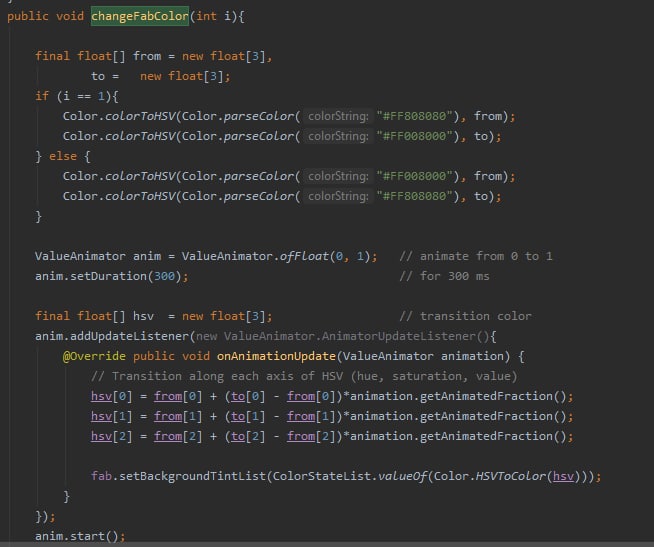Viewport: 654px width, 547px height.
Task: Click the '// transition color' comment
Action: click(465, 316)
